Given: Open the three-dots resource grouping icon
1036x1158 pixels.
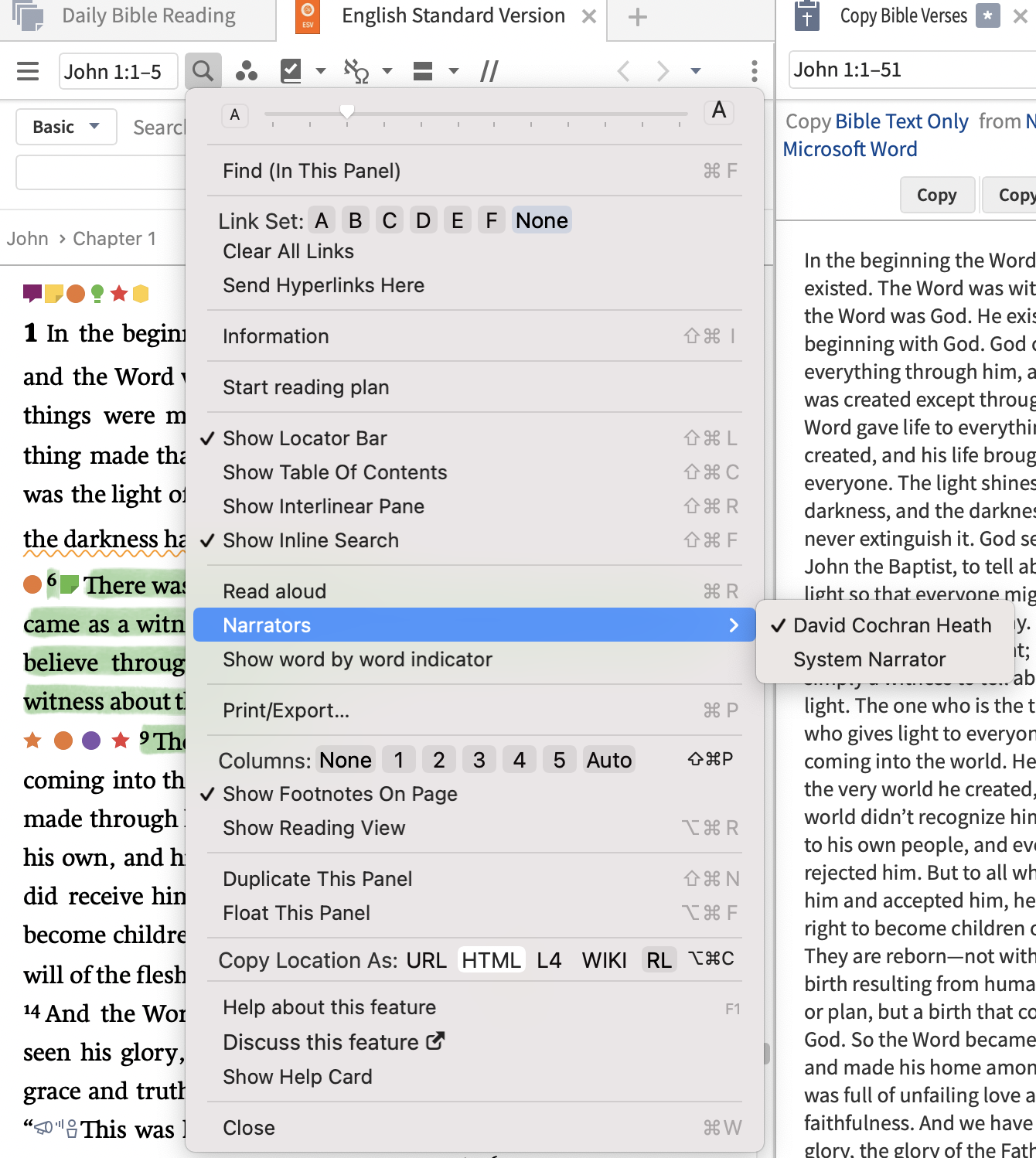Looking at the screenshot, I should pos(247,71).
